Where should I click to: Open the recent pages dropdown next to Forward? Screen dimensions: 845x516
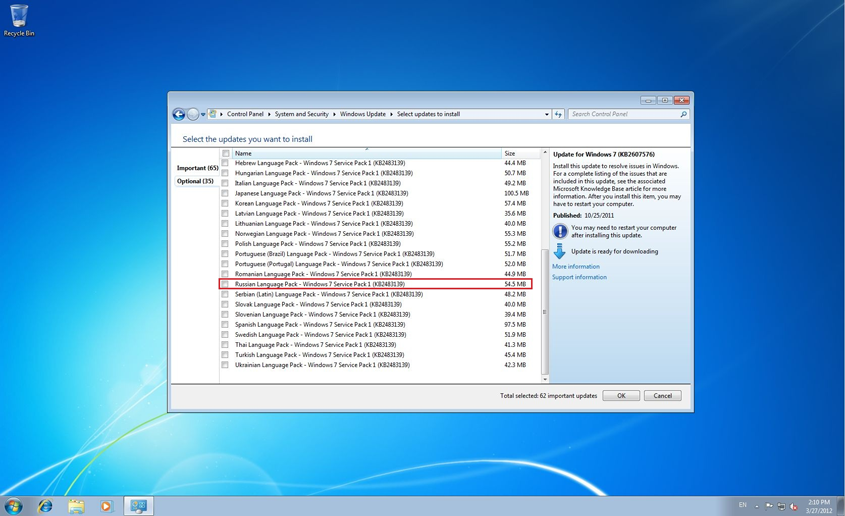click(203, 114)
